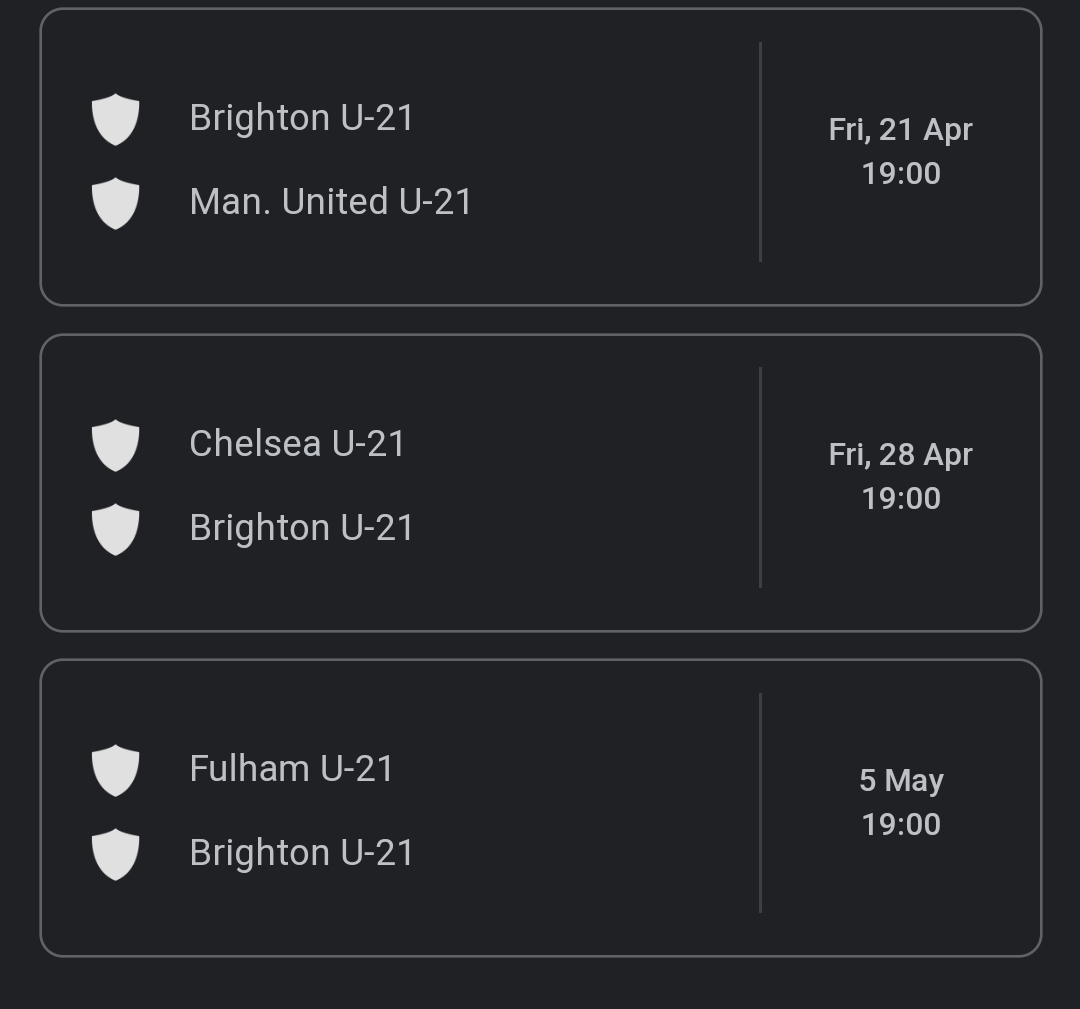Click the Fri, 28 Apr date
Image resolution: width=1080 pixels, height=1009 pixels.
click(x=901, y=455)
